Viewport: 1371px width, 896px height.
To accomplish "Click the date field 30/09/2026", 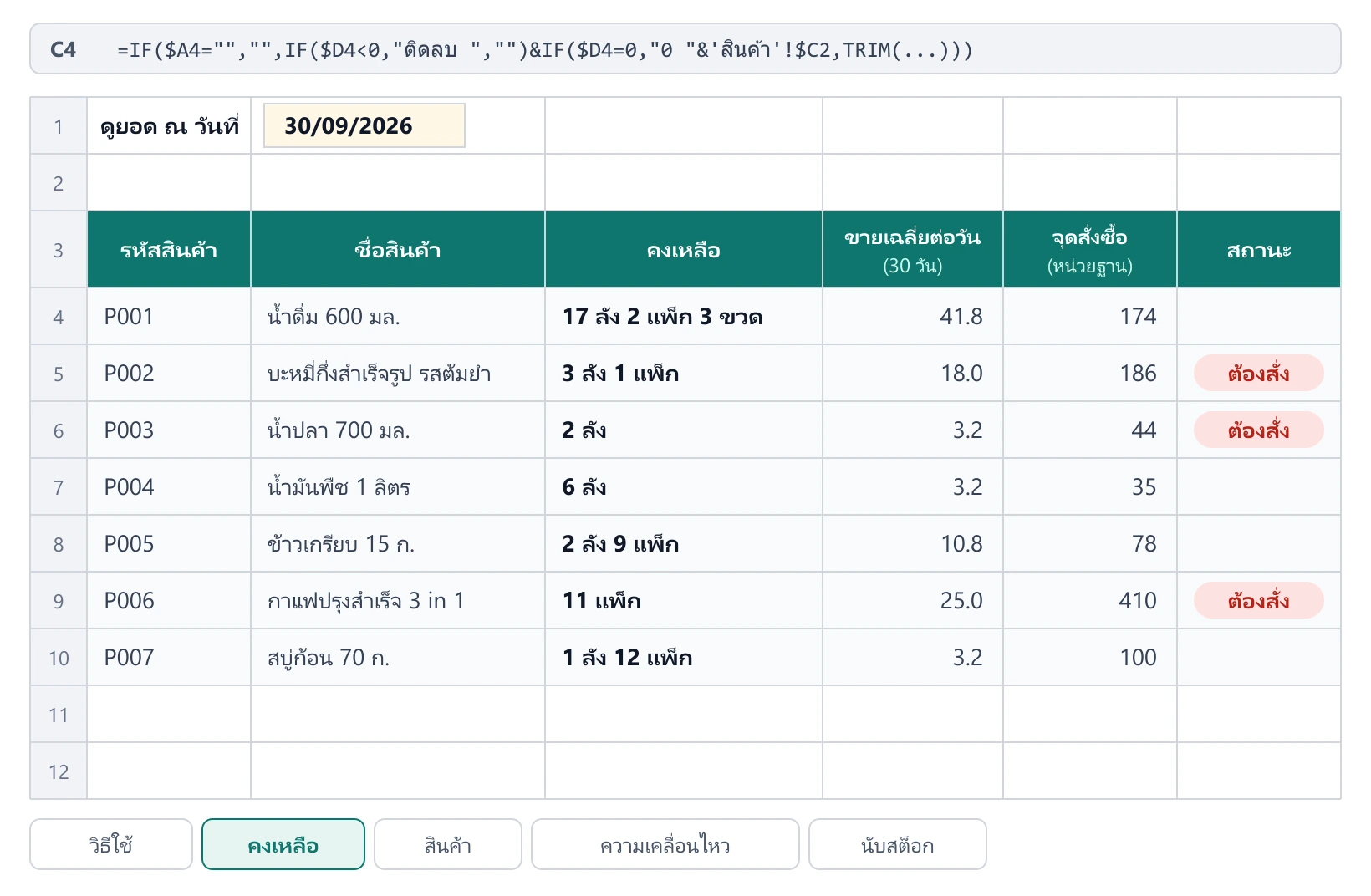I will 364,125.
